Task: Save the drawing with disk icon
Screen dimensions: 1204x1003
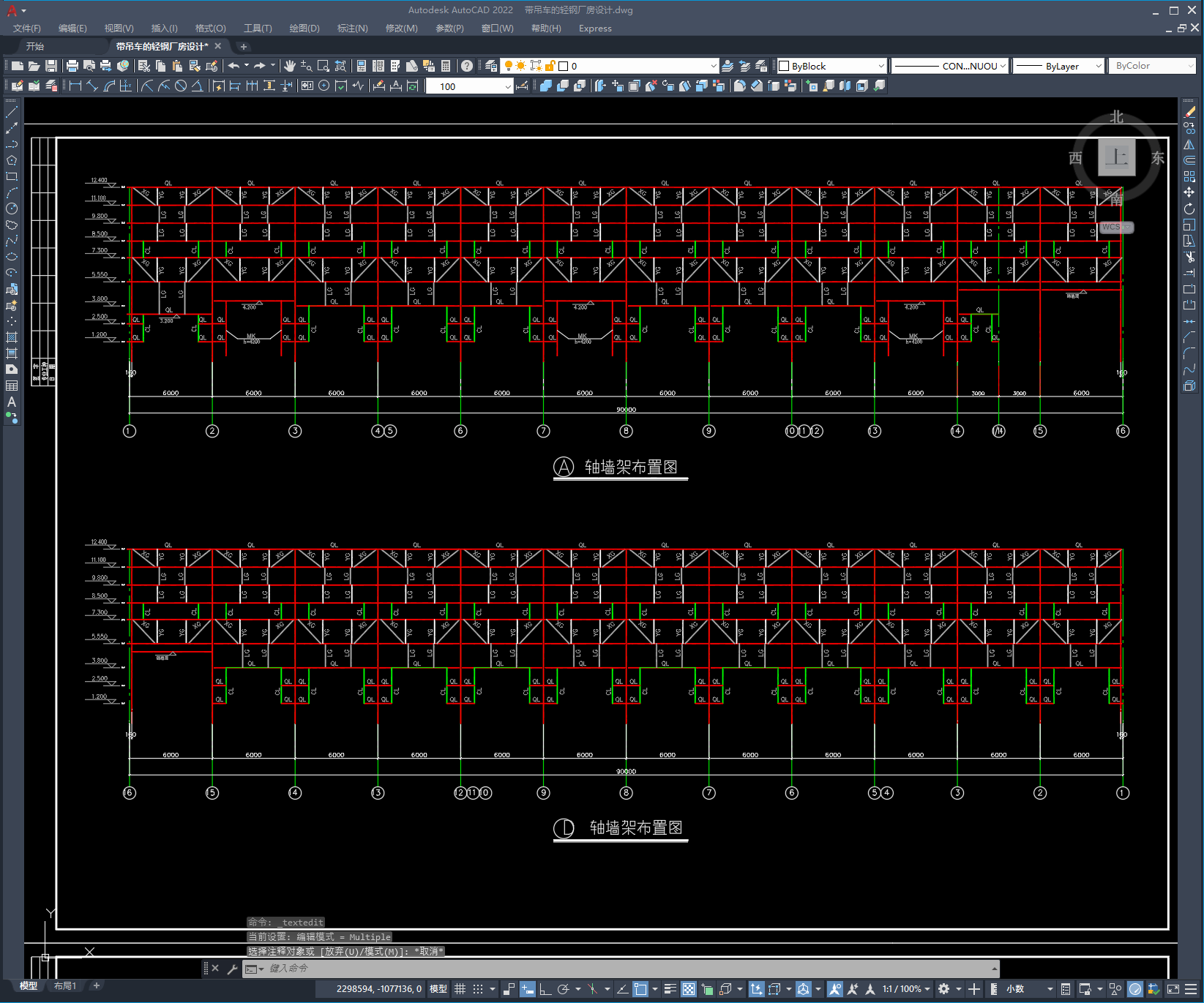Action: pos(51,66)
